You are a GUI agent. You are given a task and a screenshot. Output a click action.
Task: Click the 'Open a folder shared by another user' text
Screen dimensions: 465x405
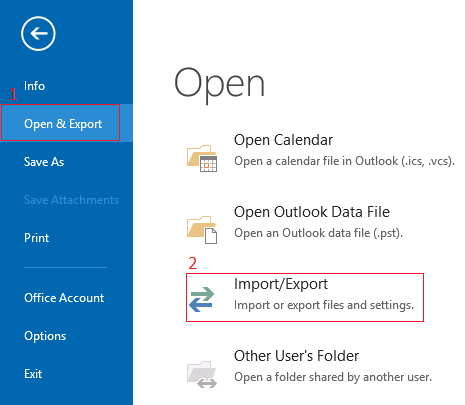tap(333, 377)
